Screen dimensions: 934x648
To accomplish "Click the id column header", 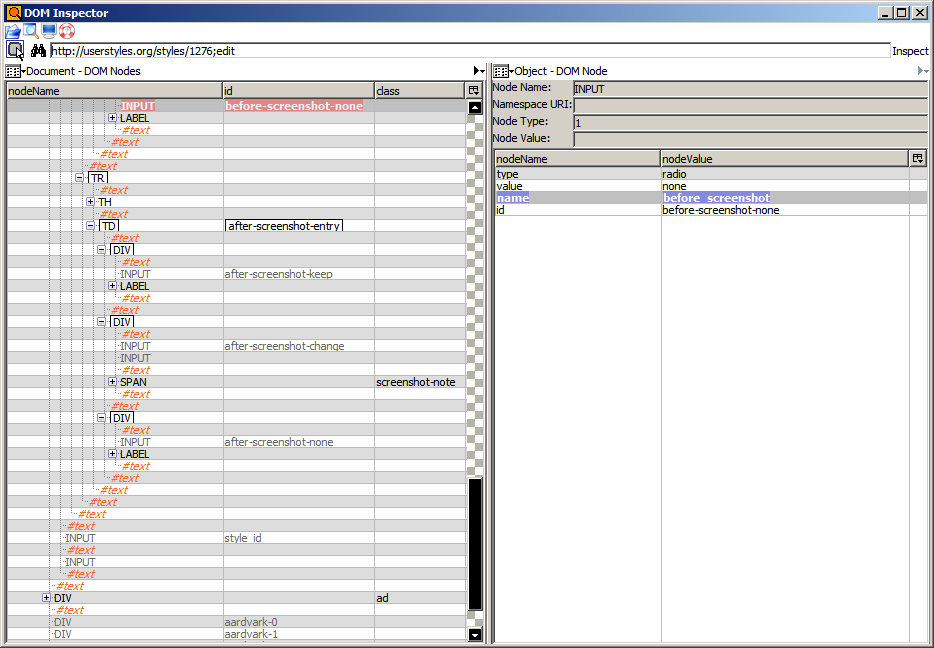I will click(298, 91).
